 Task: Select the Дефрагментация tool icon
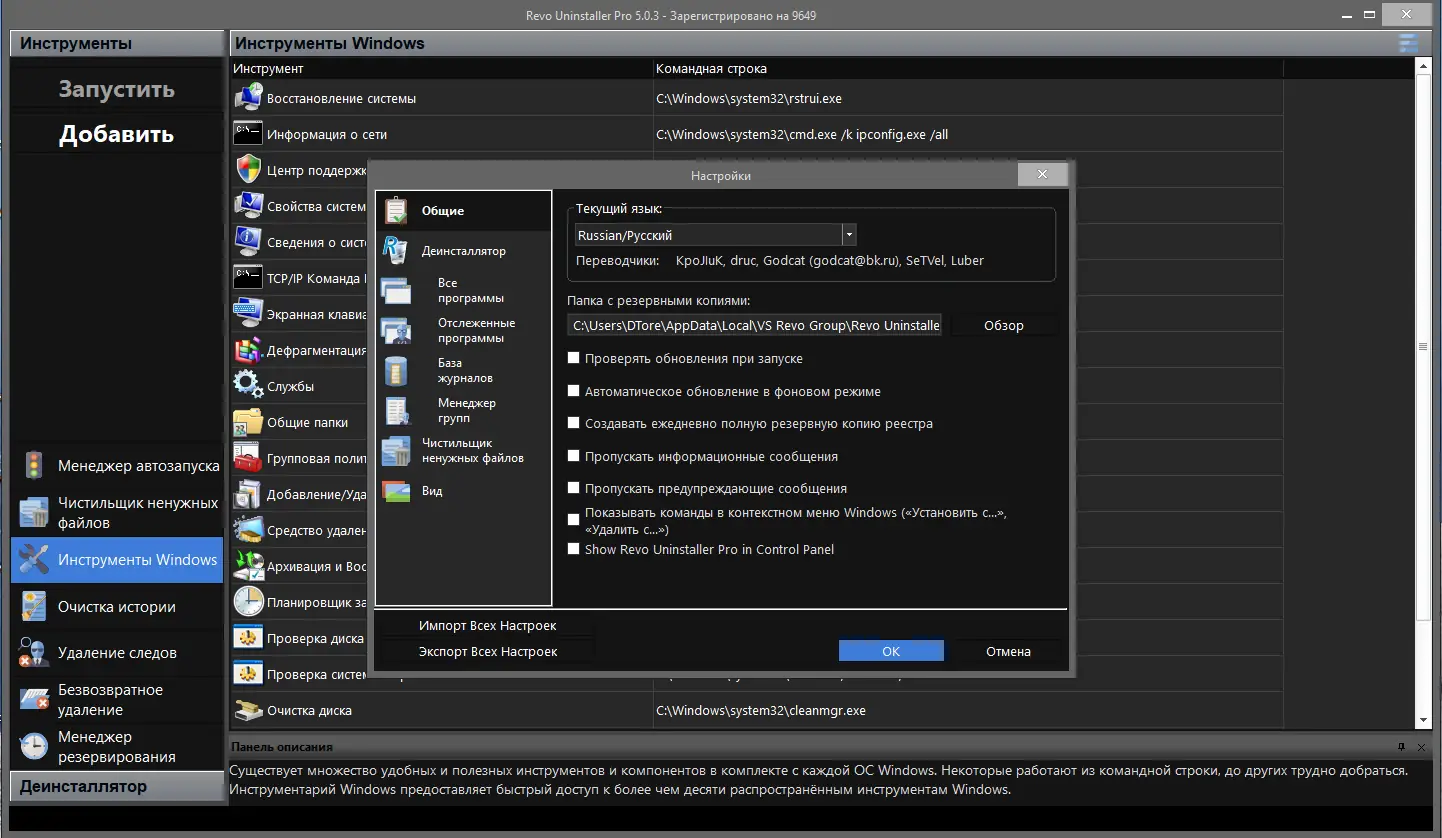(248, 350)
